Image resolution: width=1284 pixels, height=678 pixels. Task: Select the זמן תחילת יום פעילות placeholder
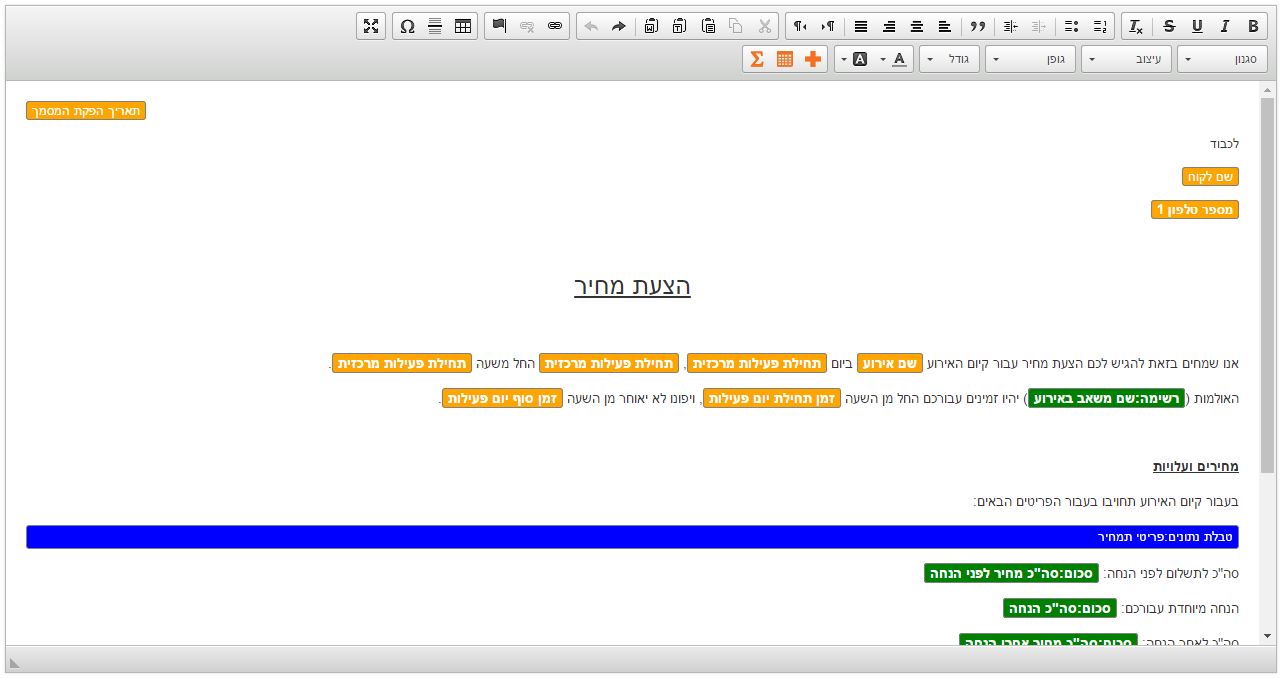tap(772, 398)
